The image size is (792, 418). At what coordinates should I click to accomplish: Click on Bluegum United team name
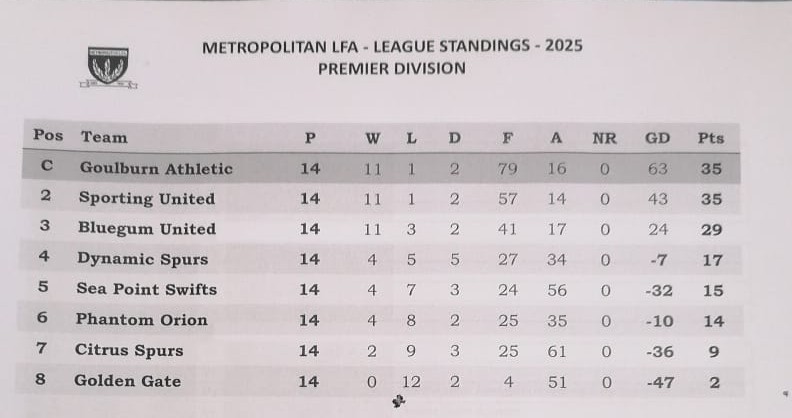point(146,228)
